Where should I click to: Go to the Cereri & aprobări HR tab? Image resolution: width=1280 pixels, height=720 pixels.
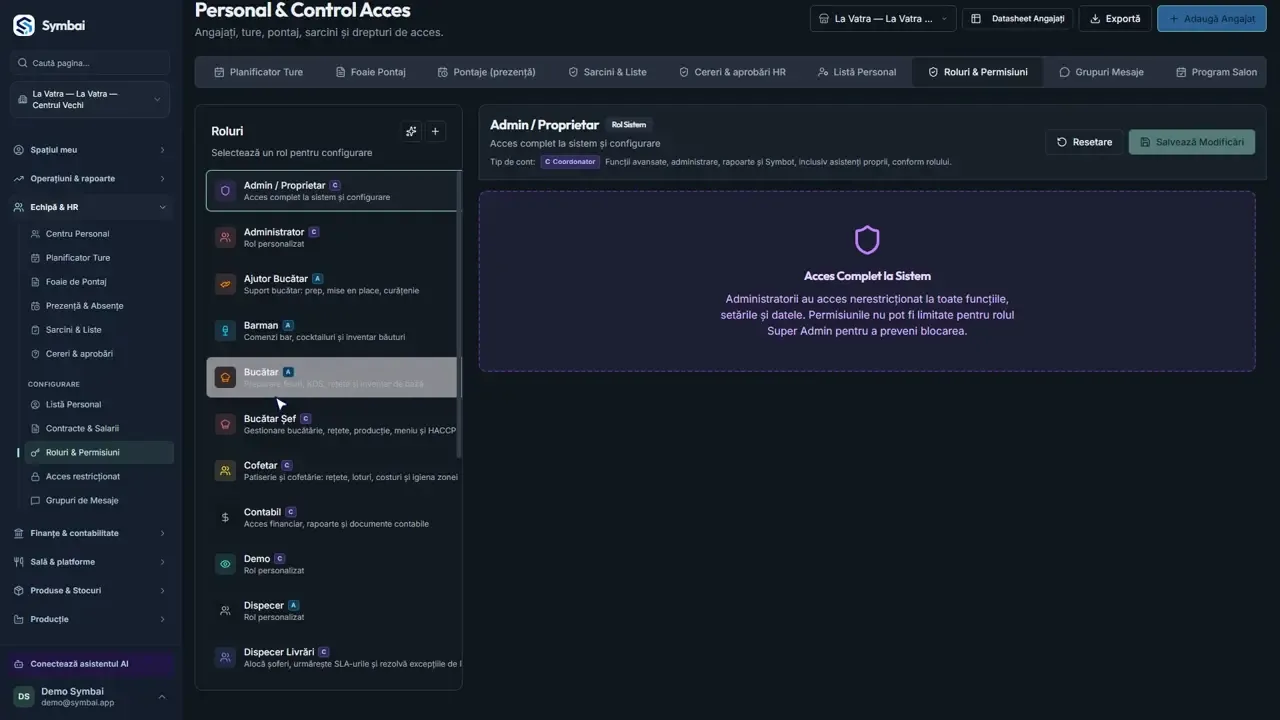click(732, 72)
